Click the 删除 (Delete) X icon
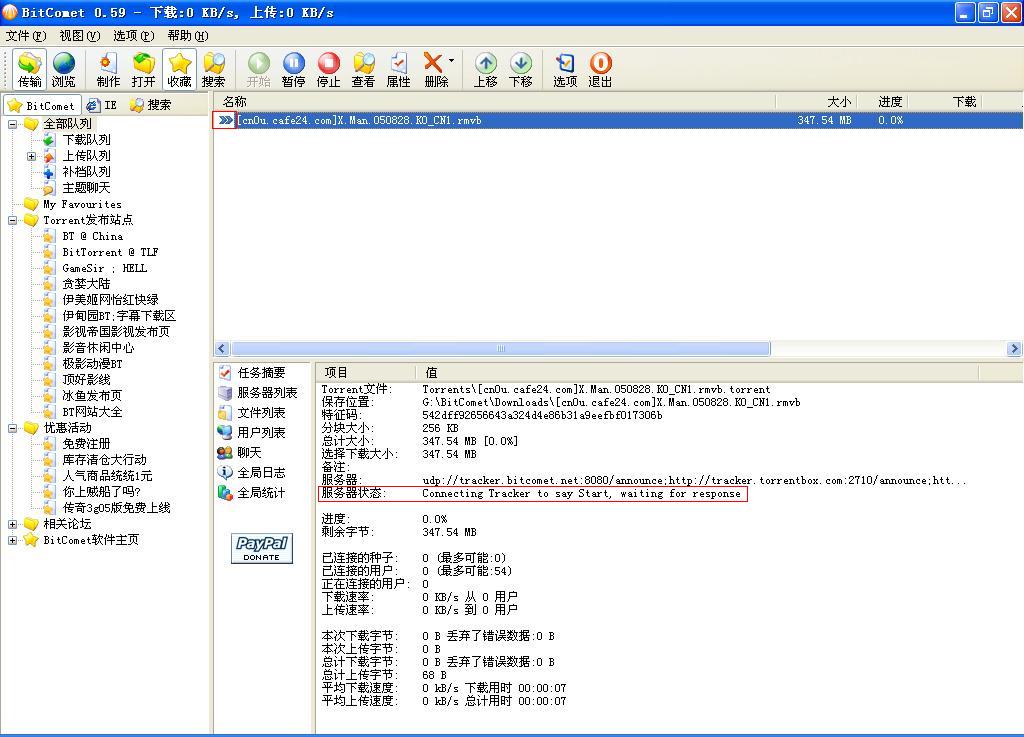Screen dimensions: 1024x737 [434, 69]
